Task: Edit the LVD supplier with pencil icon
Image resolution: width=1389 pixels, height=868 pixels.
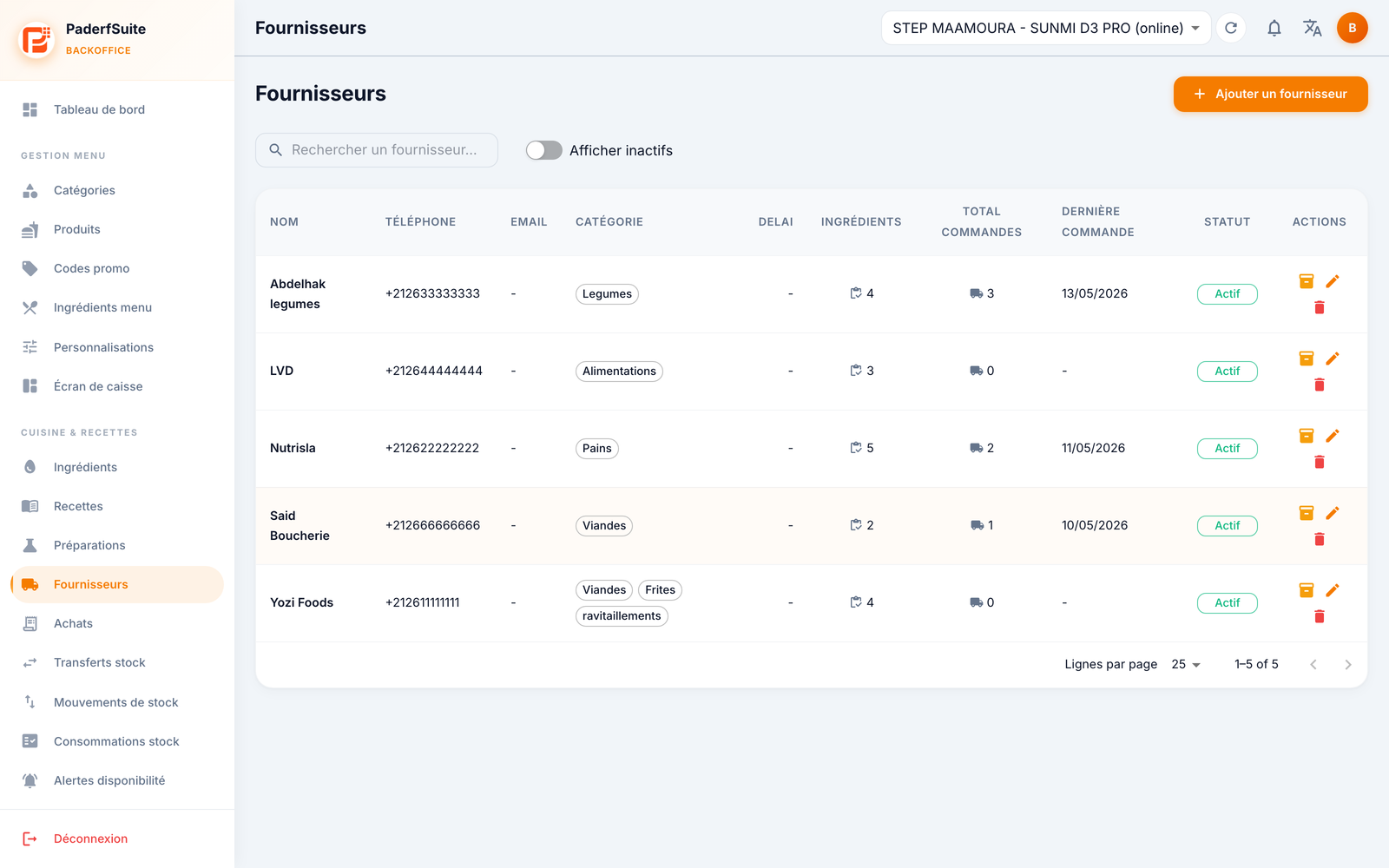Action: [1333, 358]
